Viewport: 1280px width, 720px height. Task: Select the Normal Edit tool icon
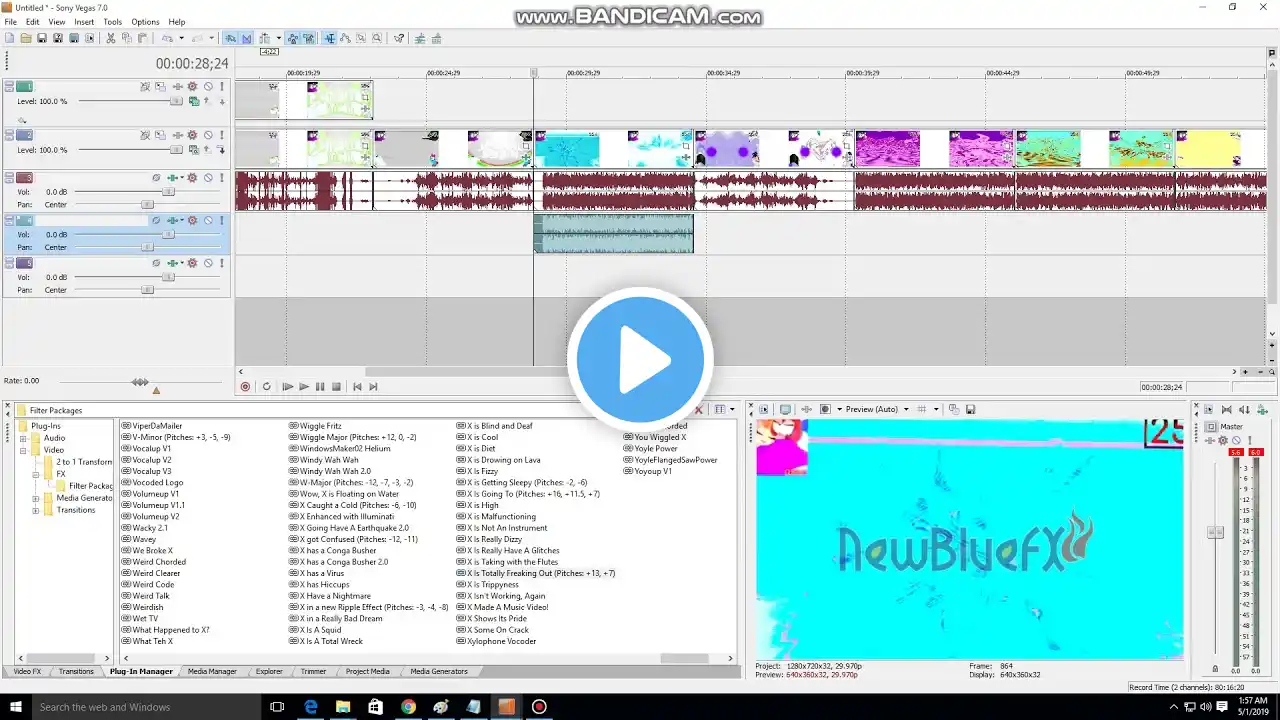pos(329,38)
